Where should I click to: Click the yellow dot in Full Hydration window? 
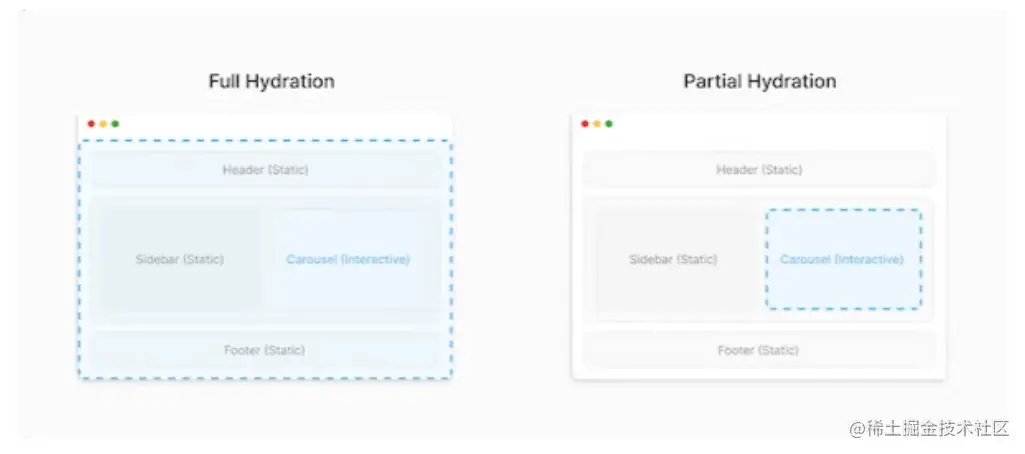pyautogui.click(x=103, y=124)
